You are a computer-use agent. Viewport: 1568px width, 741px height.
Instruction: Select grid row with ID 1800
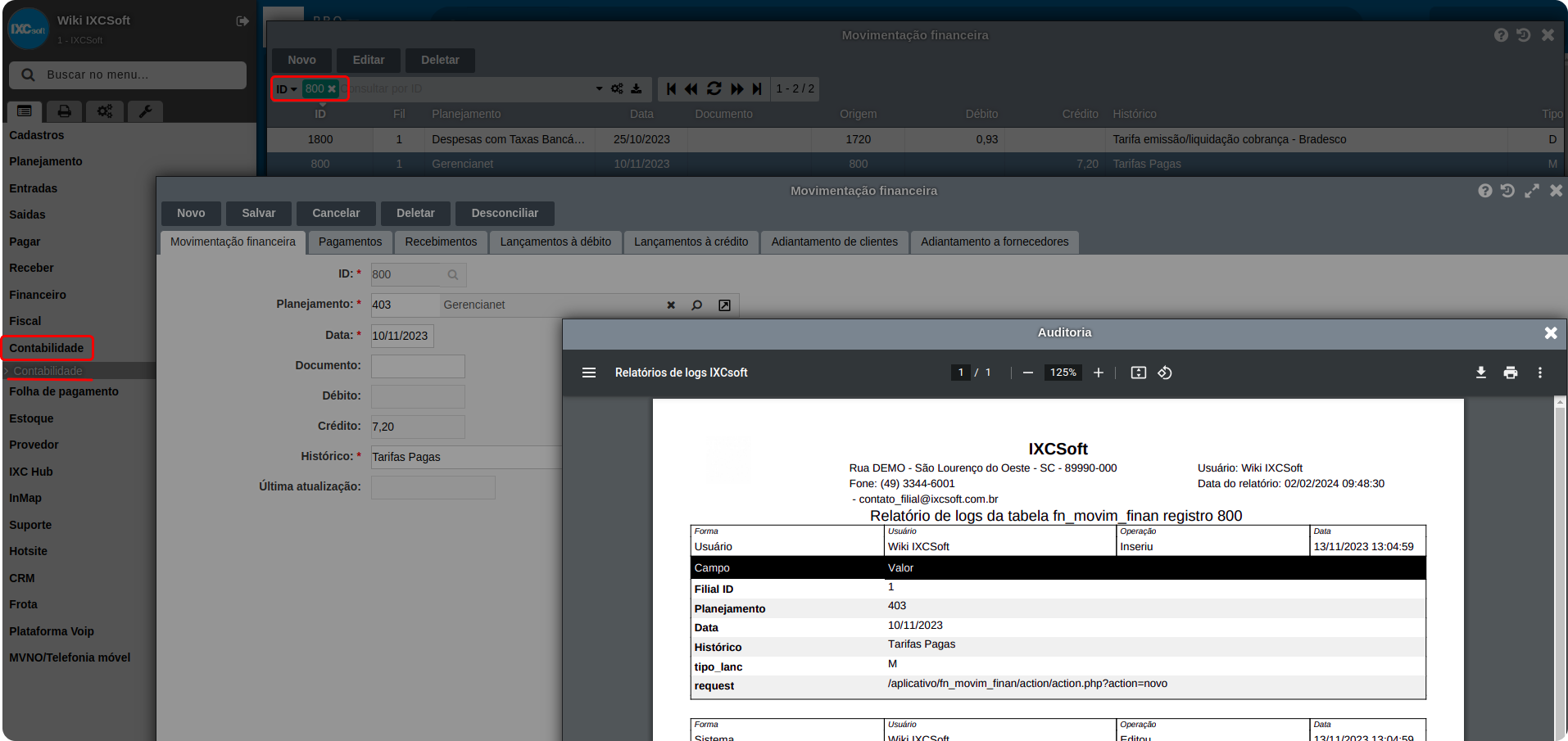pos(915,139)
